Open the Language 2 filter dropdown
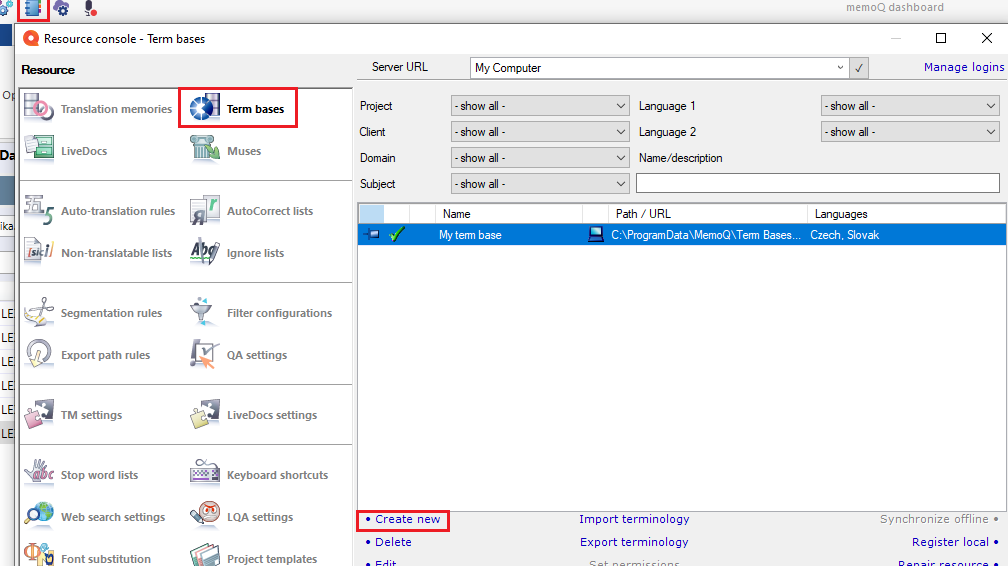The width and height of the screenshot is (1008, 566). click(x=910, y=132)
